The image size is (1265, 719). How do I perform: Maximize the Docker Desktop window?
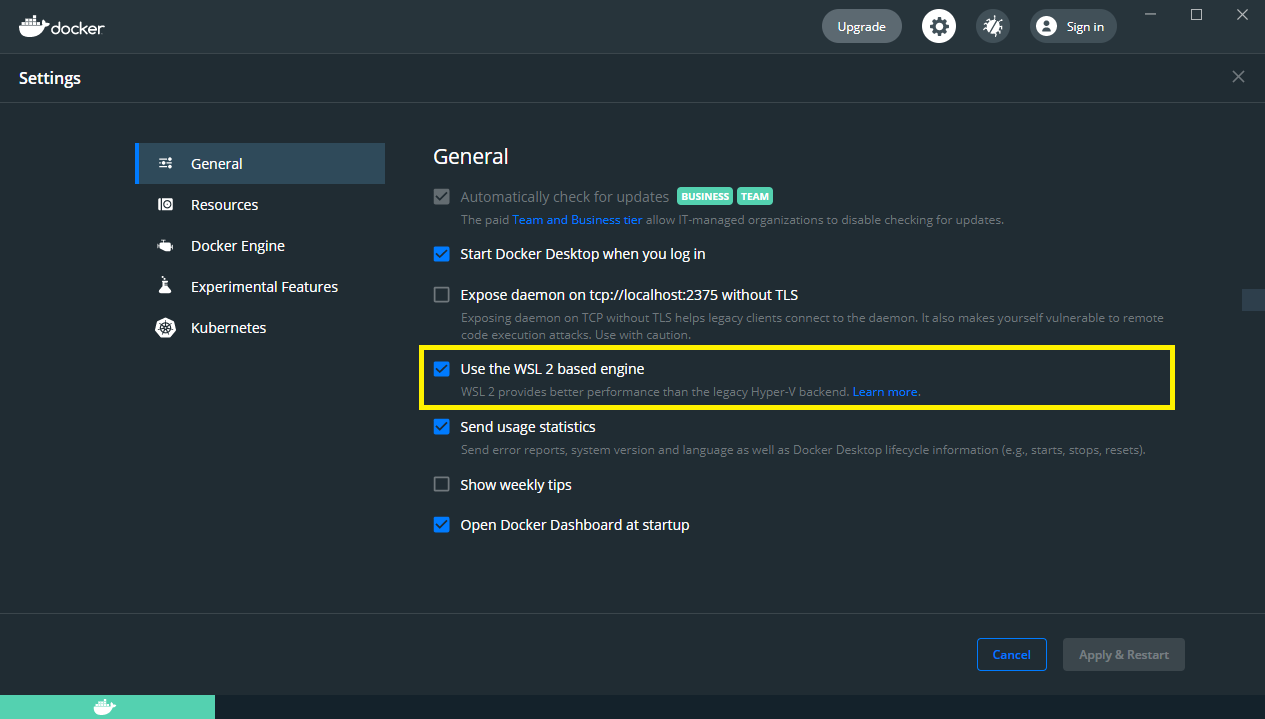(1196, 14)
